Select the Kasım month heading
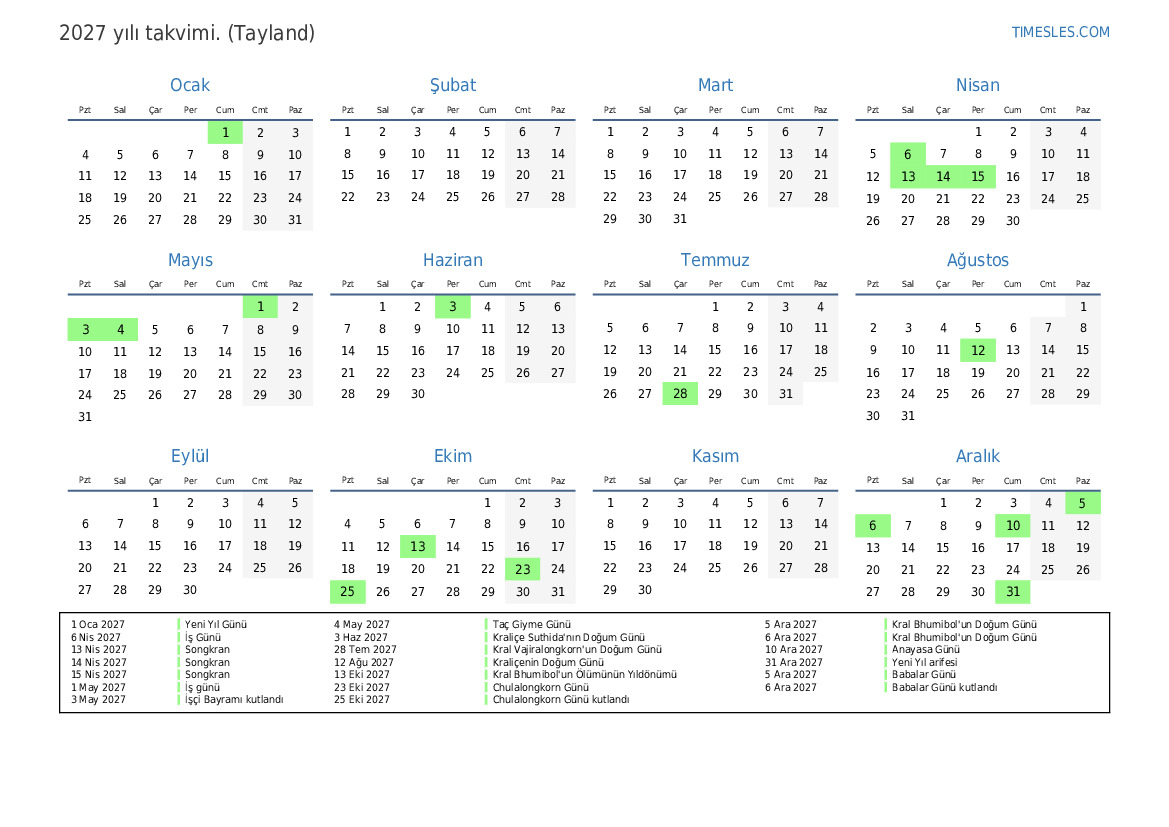The width and height of the screenshot is (1169, 827). tap(715, 456)
